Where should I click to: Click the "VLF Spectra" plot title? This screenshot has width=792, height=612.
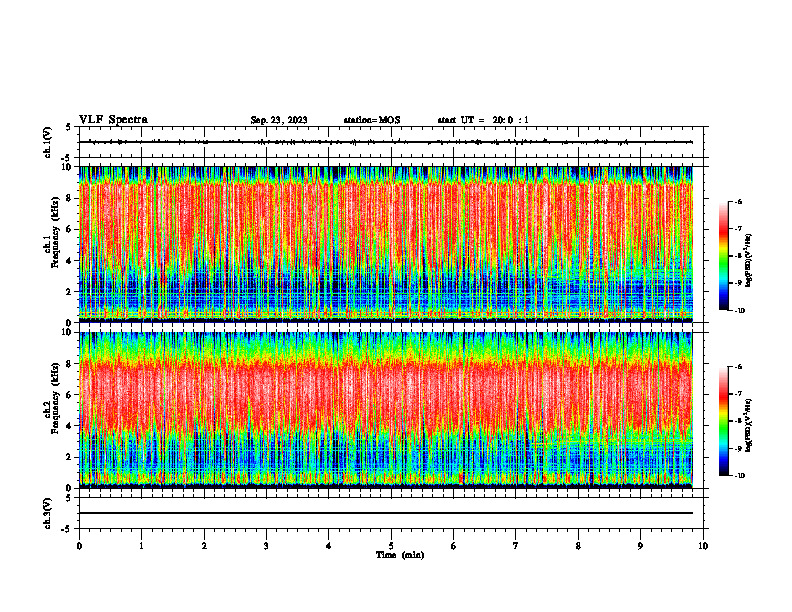(x=113, y=120)
